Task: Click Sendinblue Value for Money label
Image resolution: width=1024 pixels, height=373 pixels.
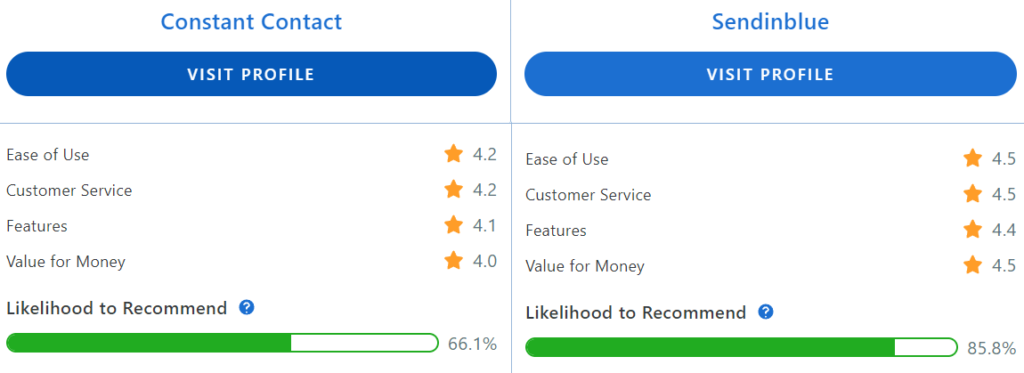Action: [x=585, y=267]
